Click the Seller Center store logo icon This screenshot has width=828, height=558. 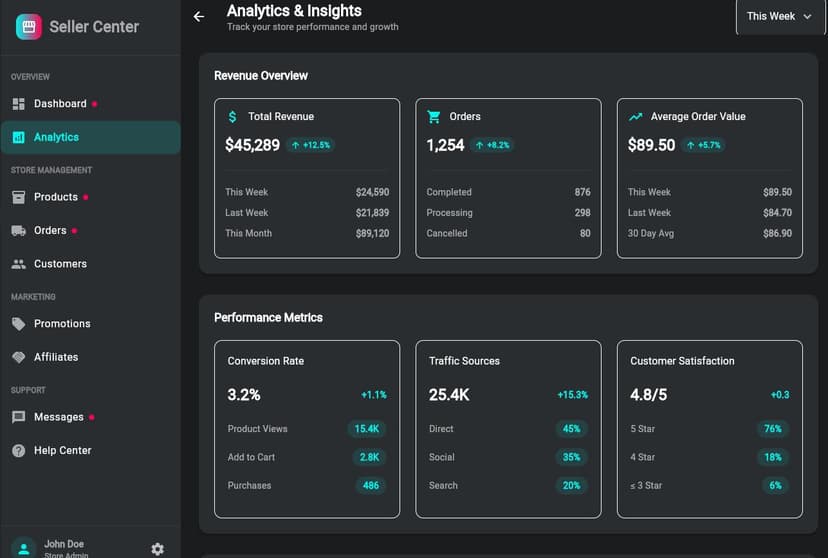point(29,27)
